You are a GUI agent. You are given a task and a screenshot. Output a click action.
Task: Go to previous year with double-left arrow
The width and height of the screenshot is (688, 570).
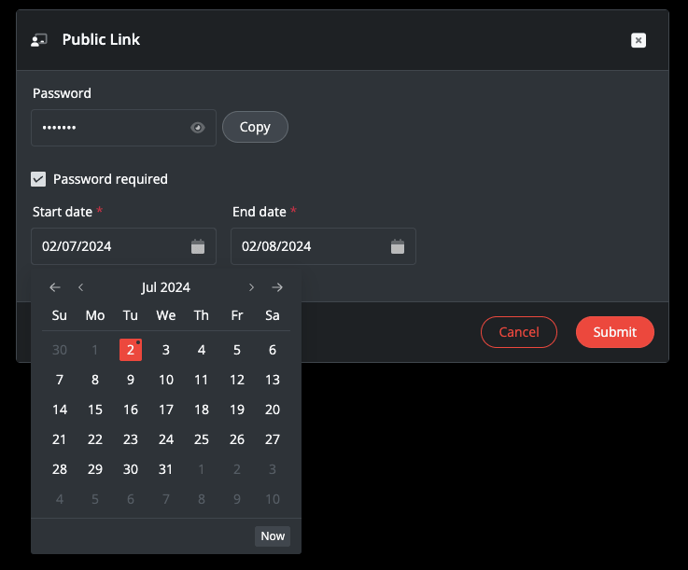[55, 287]
